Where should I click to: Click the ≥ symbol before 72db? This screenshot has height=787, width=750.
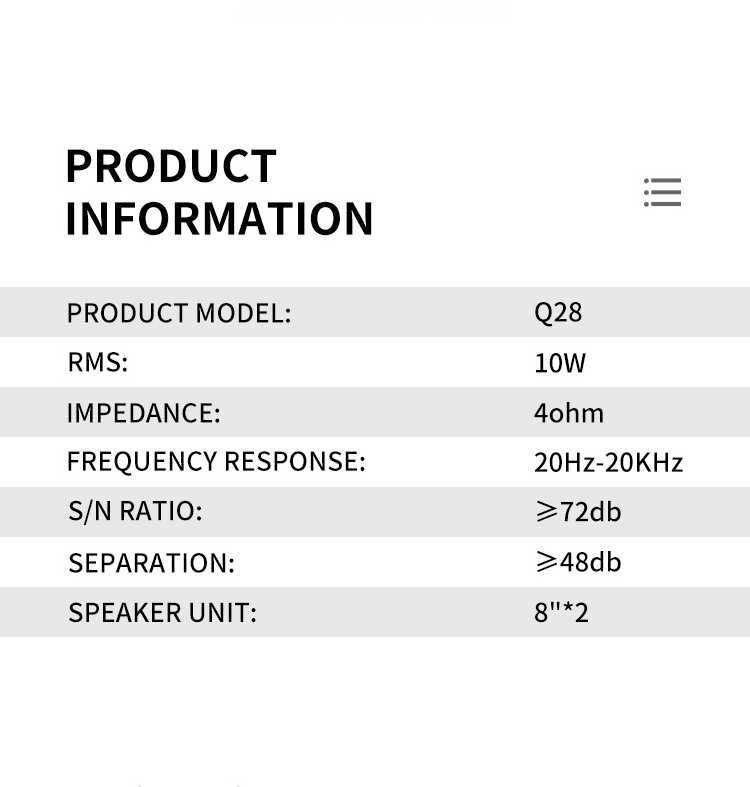tap(546, 512)
